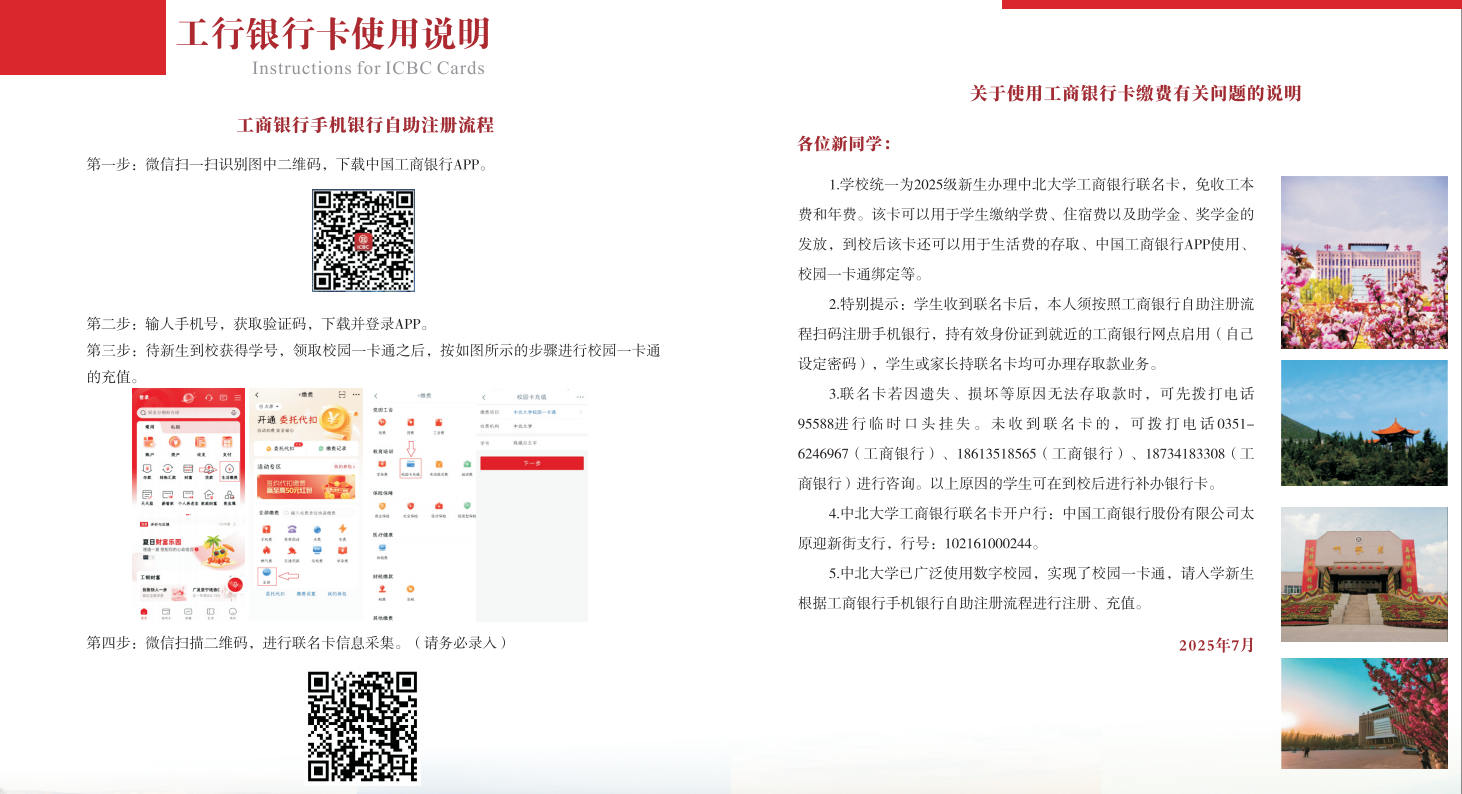Image resolution: width=1462 pixels, height=794 pixels.
Task: Click the 教育培训 section heading
Action: coord(383,451)
